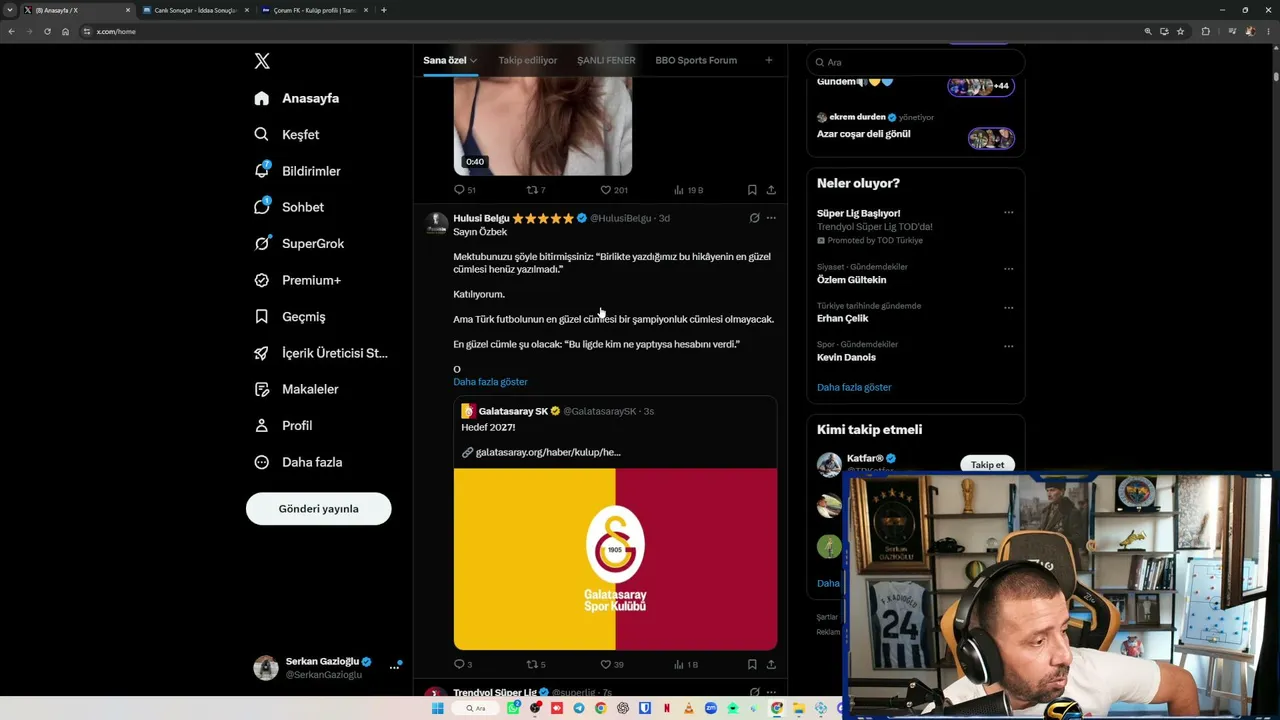
Task: Open Profil page from sidebar
Action: 283,425
